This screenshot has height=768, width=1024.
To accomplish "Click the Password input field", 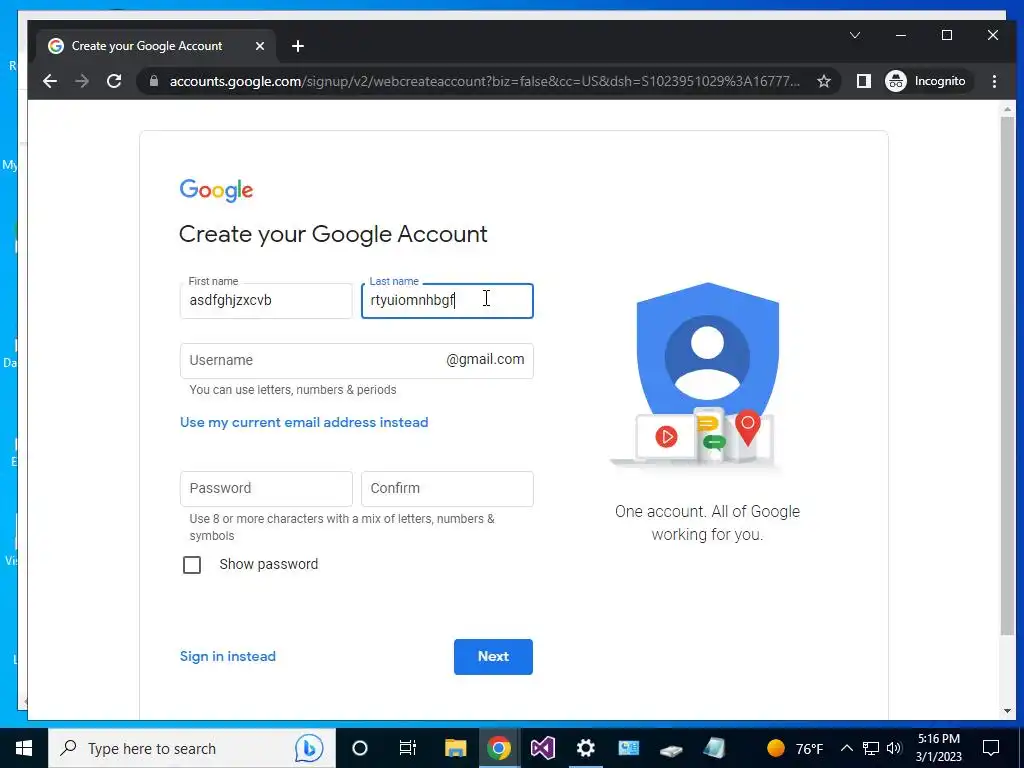I will (266, 488).
